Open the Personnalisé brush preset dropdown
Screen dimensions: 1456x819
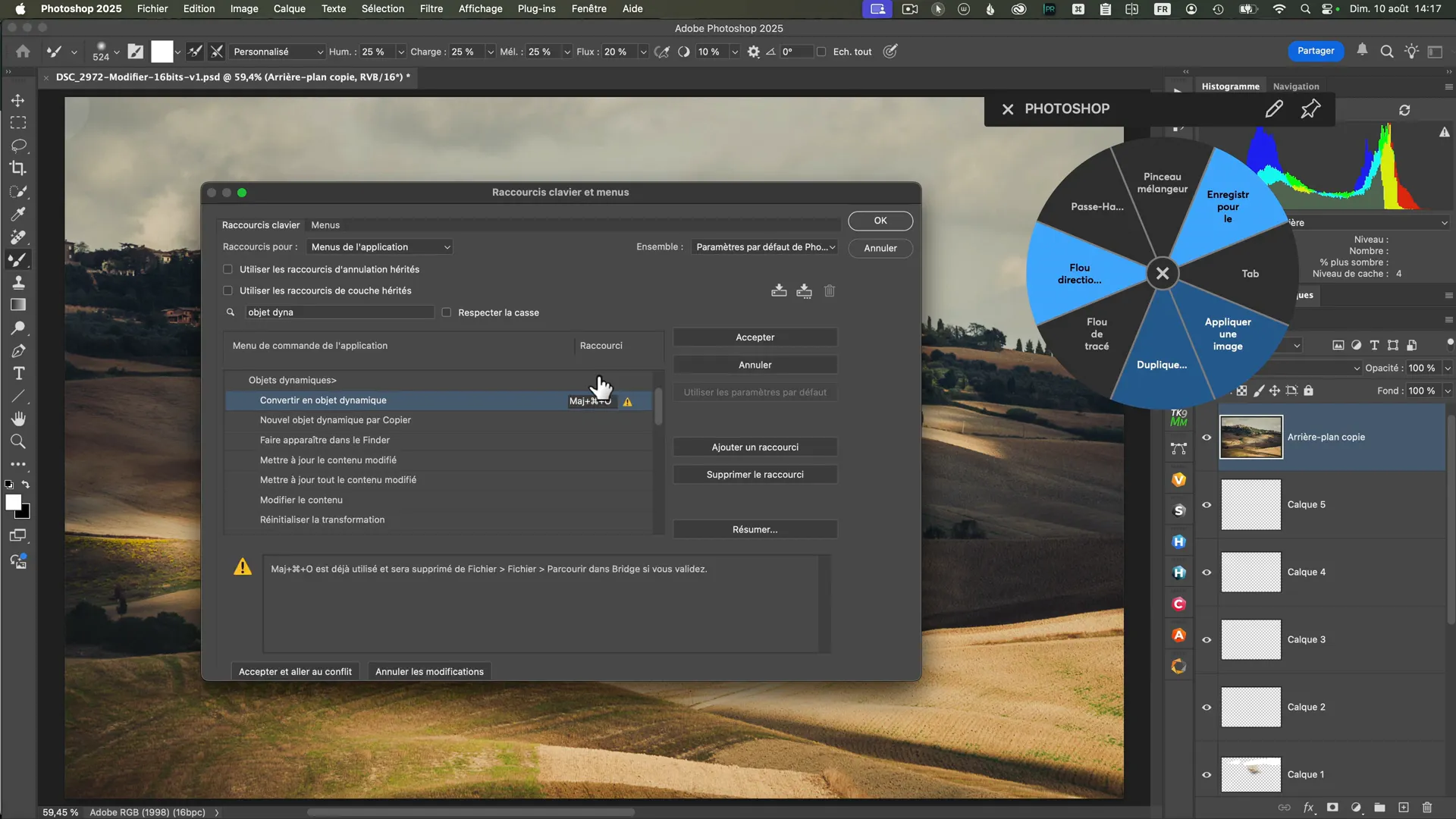point(277,52)
